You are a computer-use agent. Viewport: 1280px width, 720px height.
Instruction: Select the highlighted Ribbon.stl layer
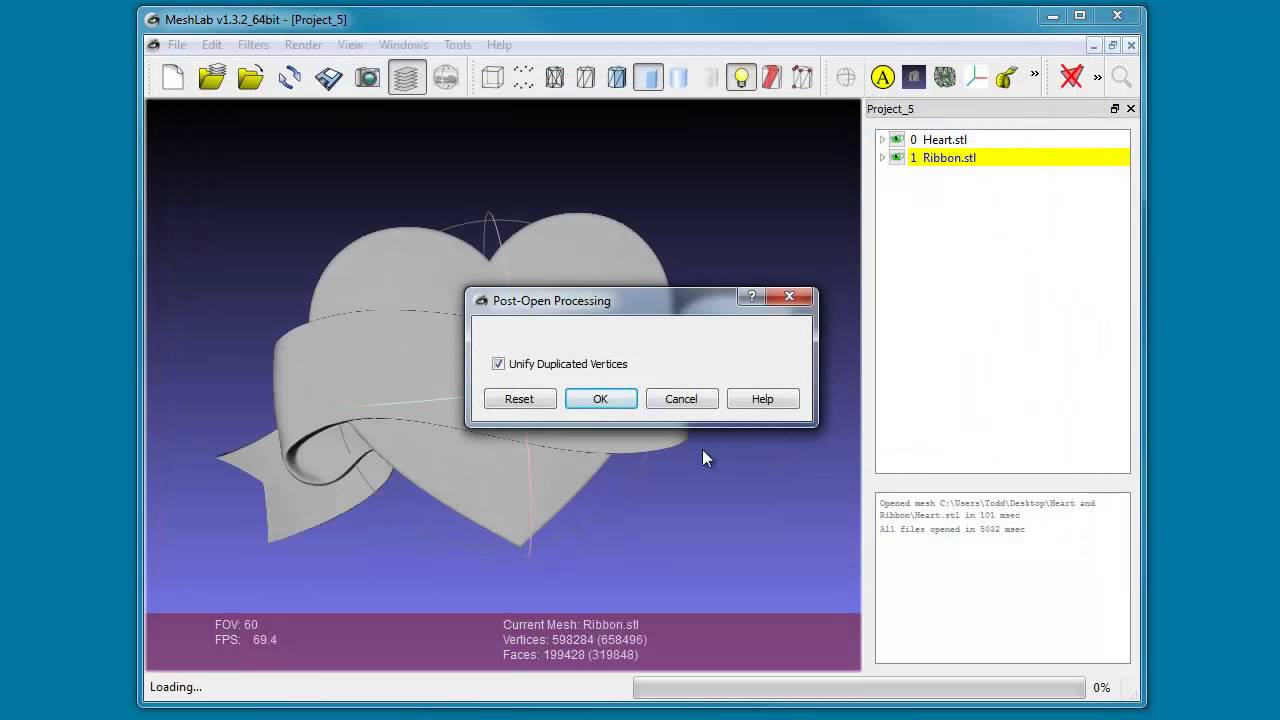[1019, 158]
